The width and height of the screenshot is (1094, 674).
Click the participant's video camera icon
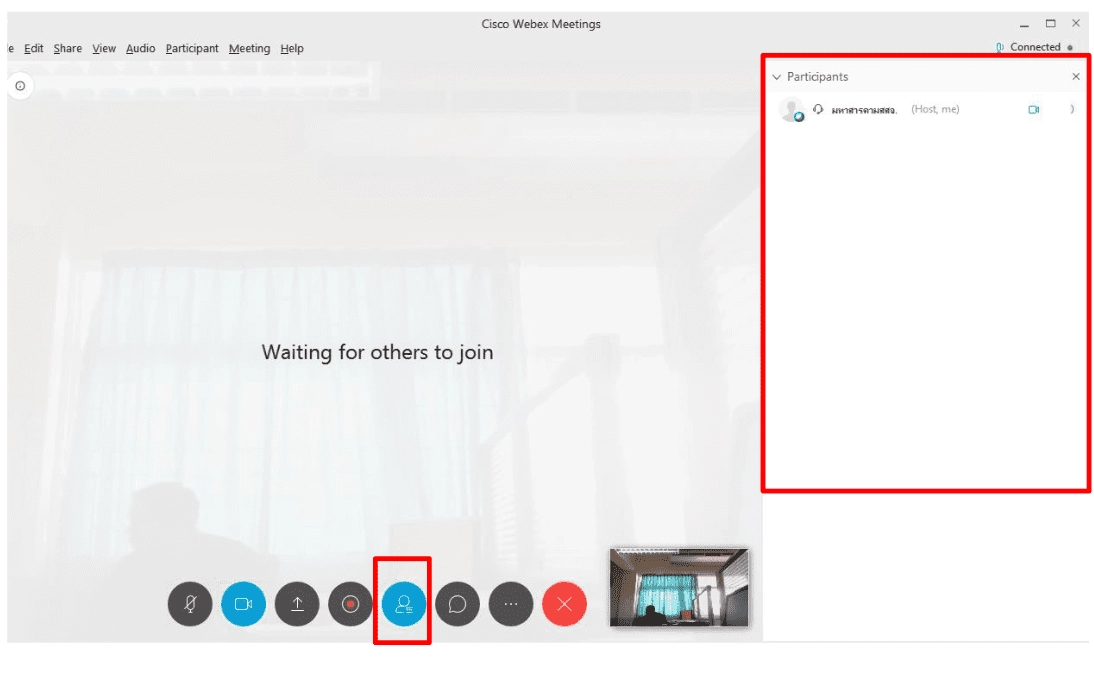pos(1033,110)
